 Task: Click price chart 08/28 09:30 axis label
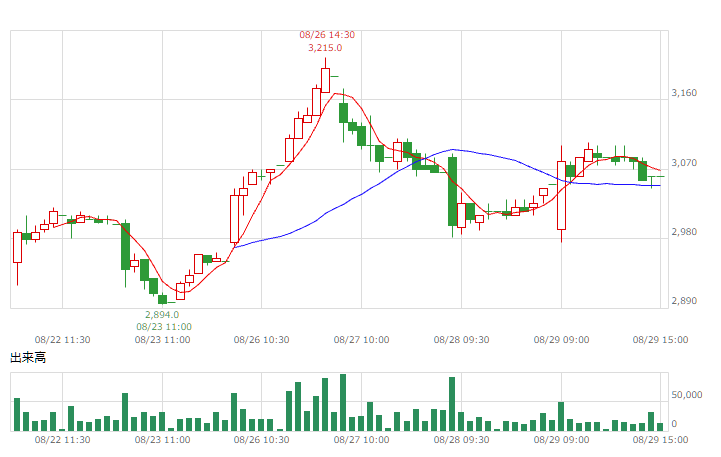(461, 340)
